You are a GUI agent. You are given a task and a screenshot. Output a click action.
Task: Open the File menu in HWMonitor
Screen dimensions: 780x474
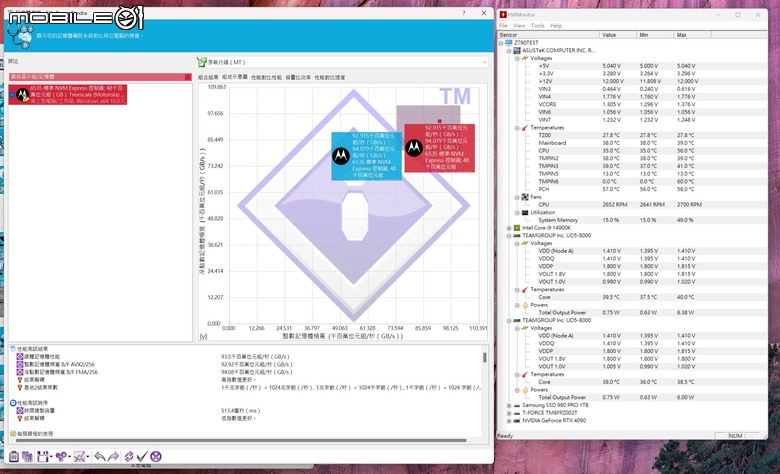(x=503, y=25)
